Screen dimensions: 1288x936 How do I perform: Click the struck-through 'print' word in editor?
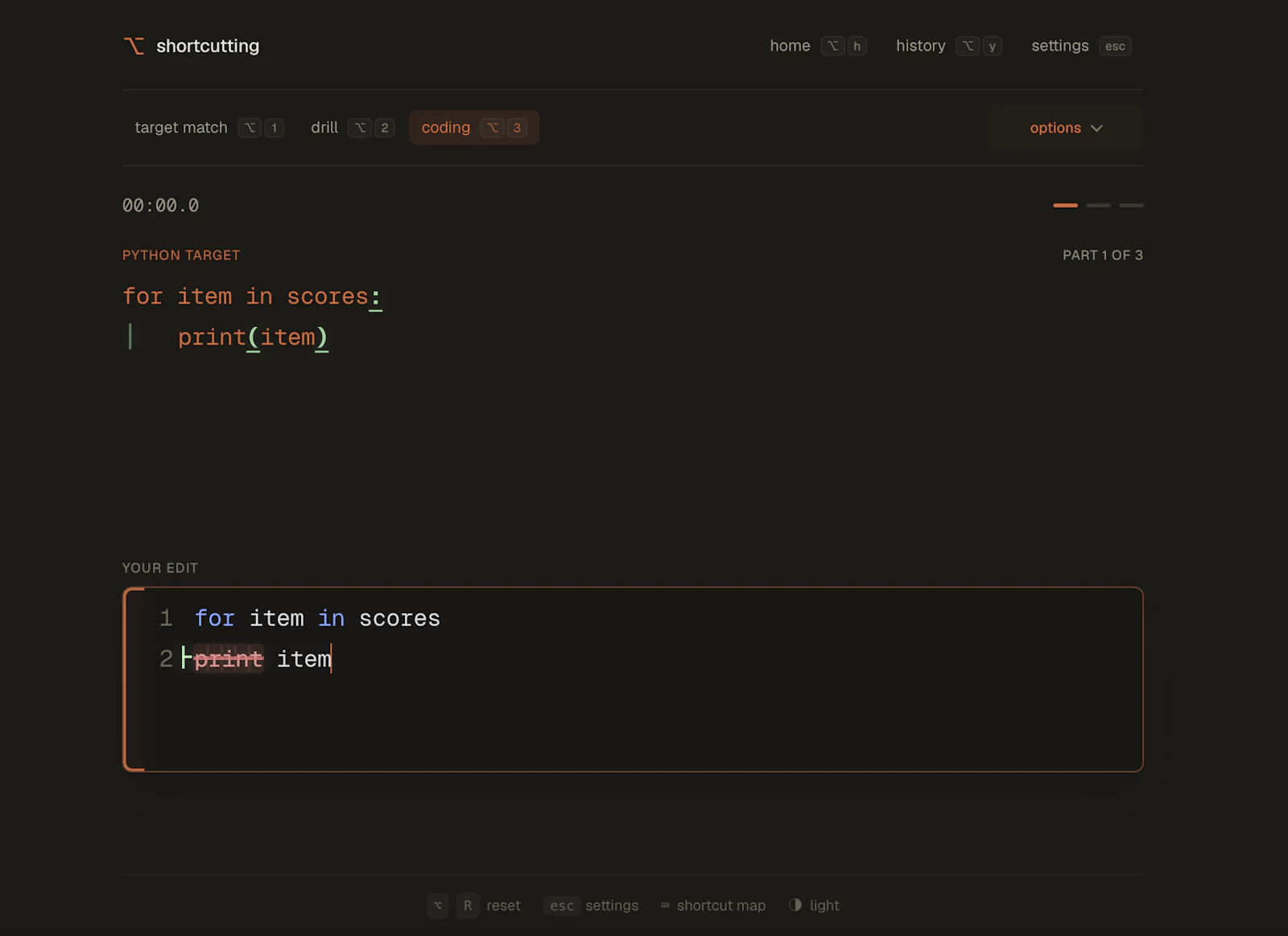coord(229,659)
